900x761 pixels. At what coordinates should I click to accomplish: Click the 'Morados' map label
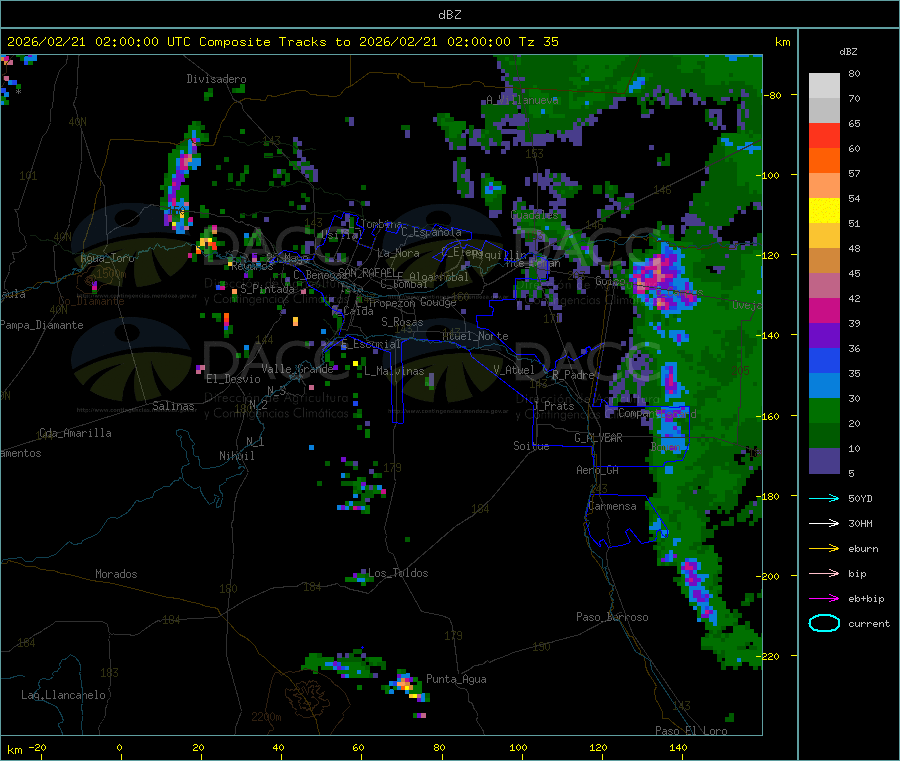(x=116, y=574)
